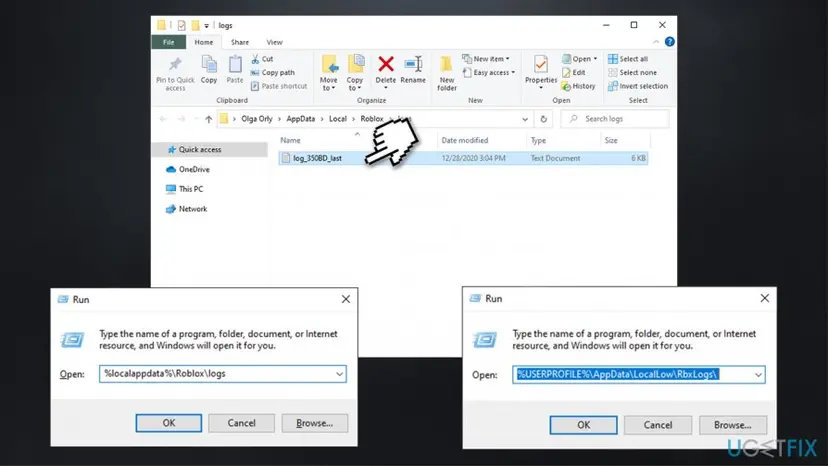The image size is (828, 467).
Task: Click Edit in ribbon Open group
Action: click(x=573, y=72)
